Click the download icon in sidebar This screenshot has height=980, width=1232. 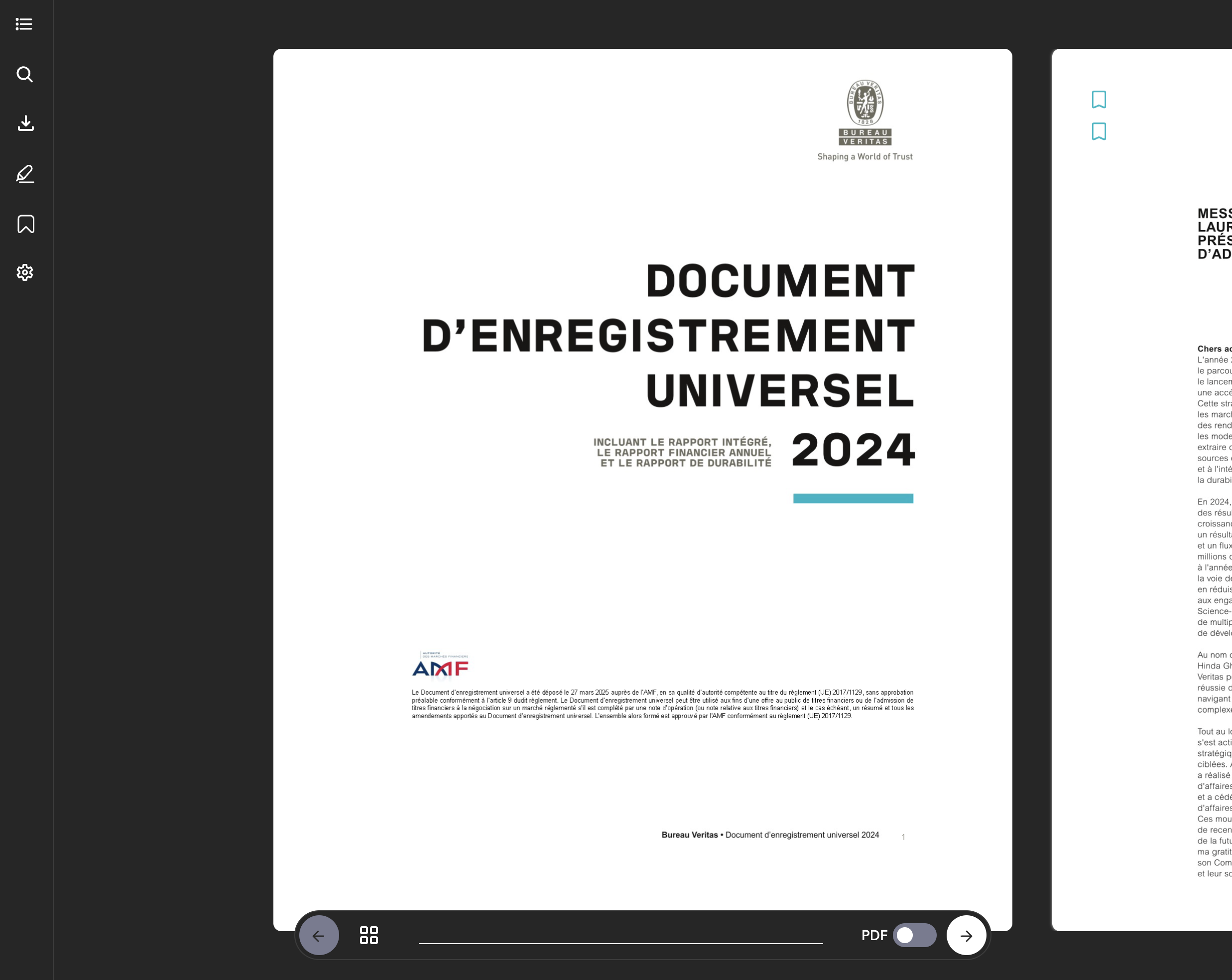pyautogui.click(x=26, y=123)
